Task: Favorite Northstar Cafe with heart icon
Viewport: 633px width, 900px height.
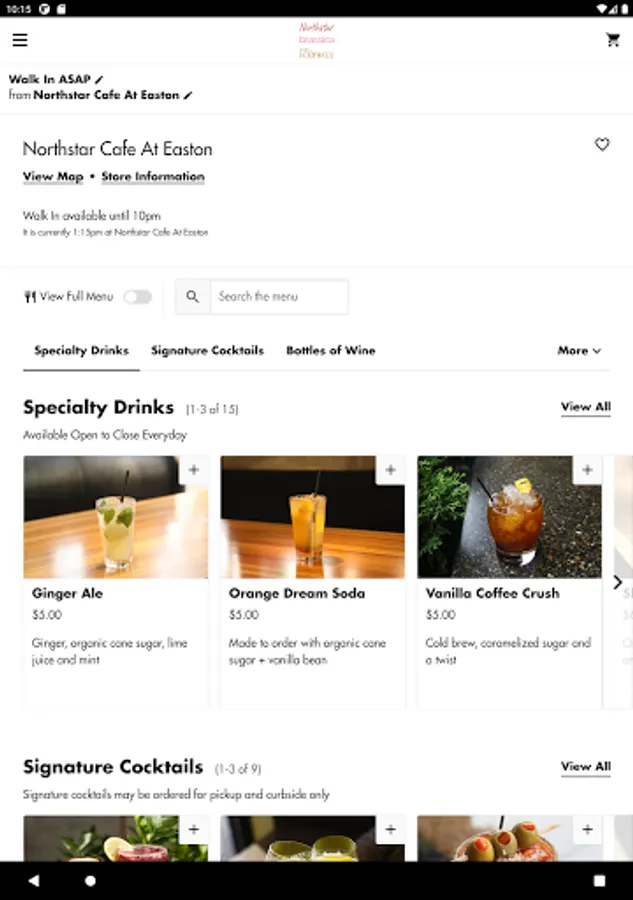Action: point(601,144)
